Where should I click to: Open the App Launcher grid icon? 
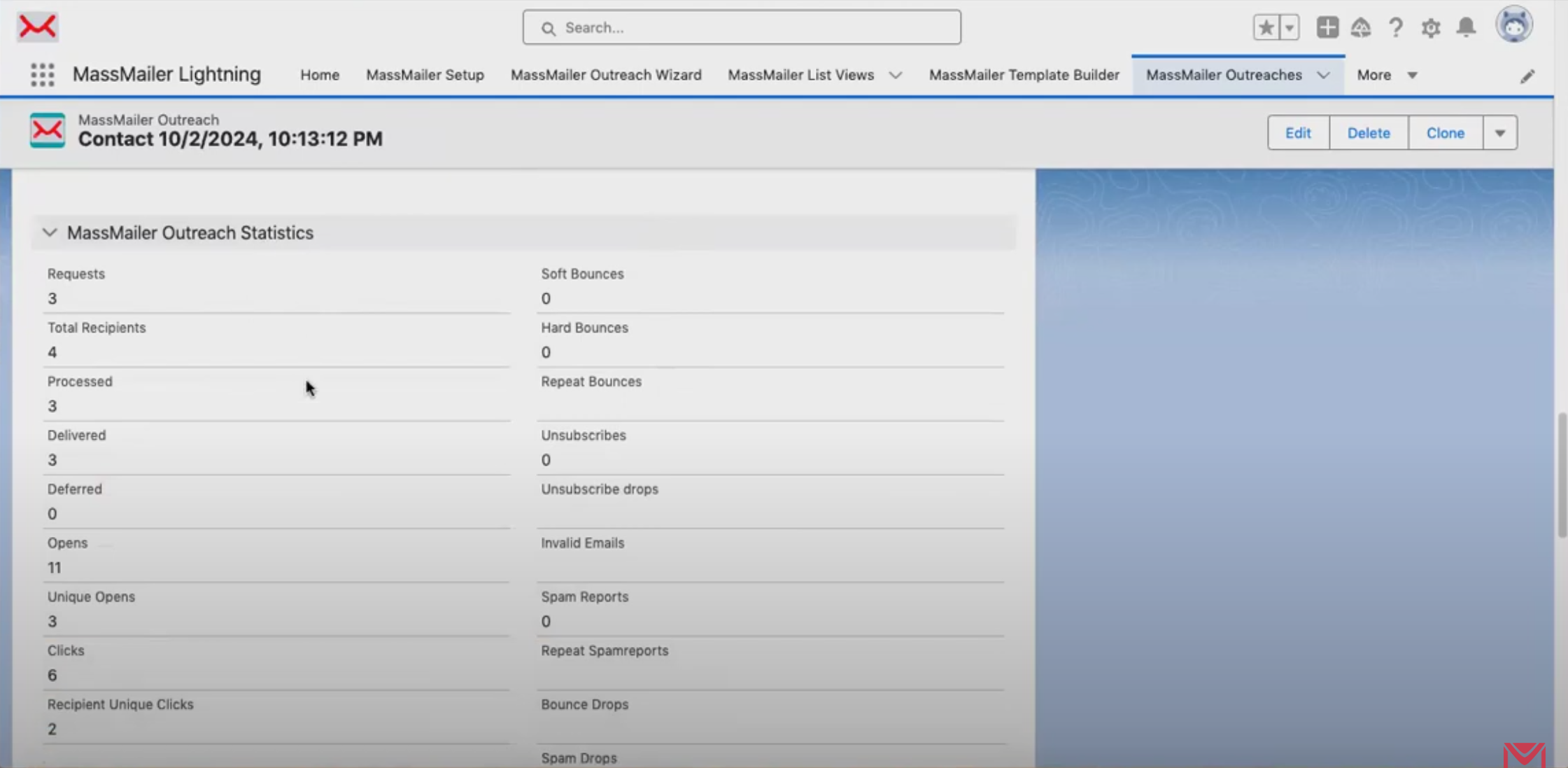pos(42,74)
